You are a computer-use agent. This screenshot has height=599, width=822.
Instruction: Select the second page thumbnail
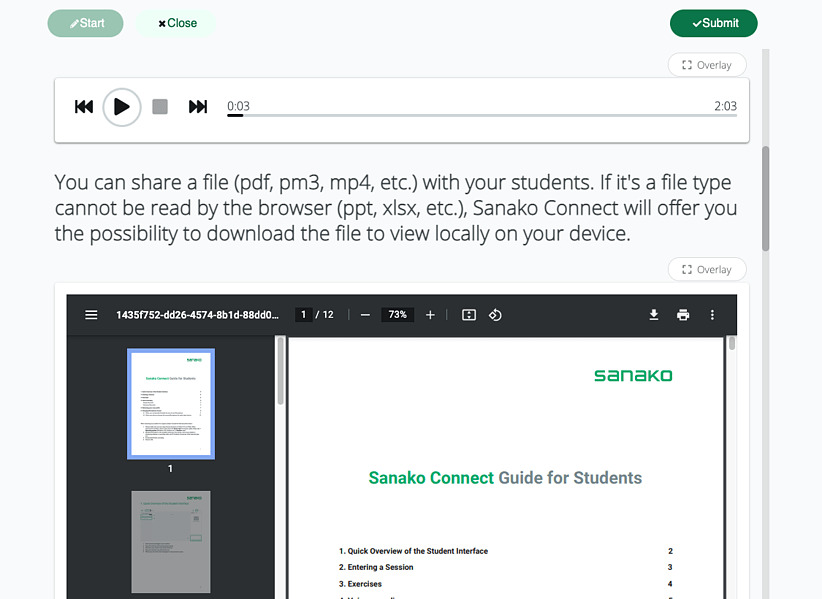click(171, 542)
